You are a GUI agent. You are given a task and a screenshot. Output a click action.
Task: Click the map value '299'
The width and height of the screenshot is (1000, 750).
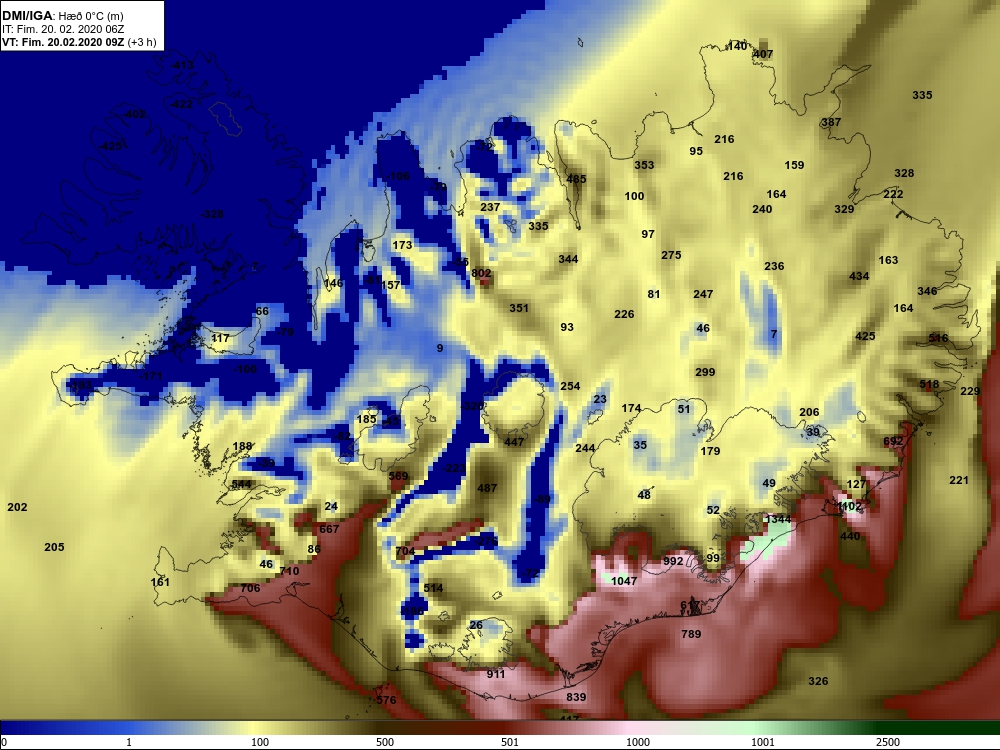click(705, 372)
